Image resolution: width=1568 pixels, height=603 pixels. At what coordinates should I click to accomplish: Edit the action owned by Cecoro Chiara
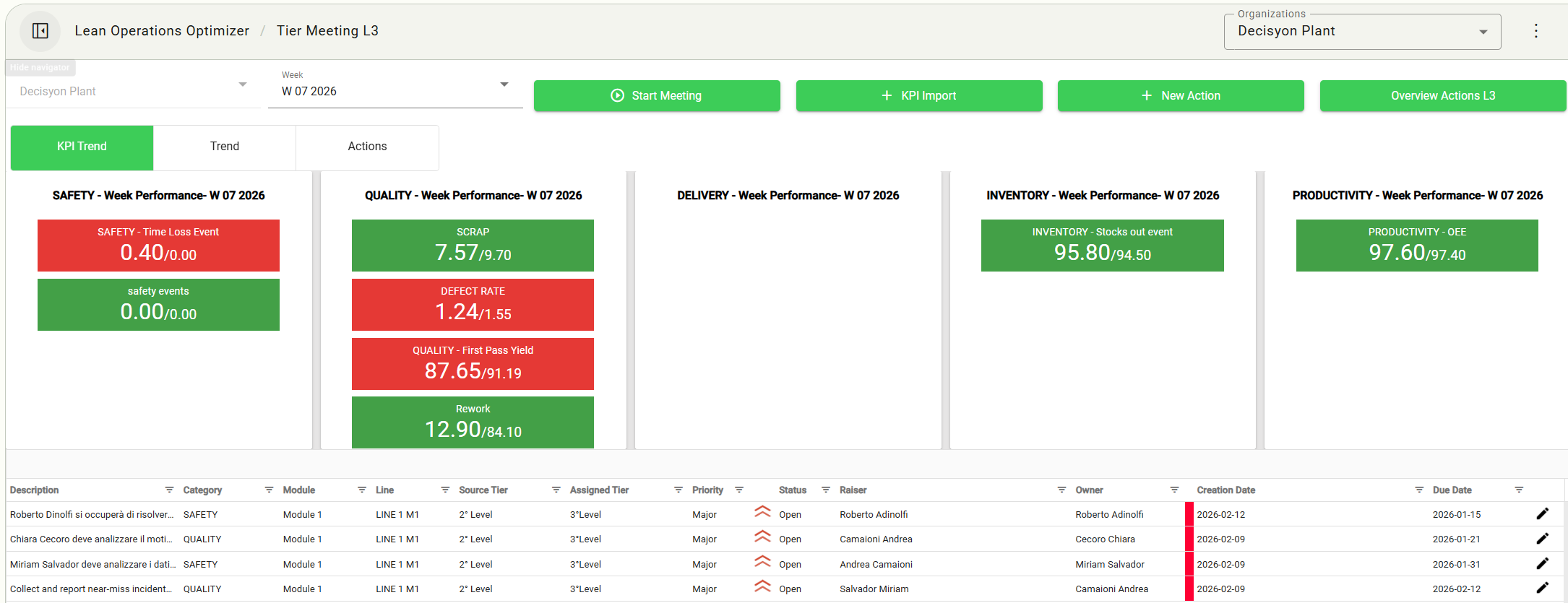pyautogui.click(x=1542, y=539)
